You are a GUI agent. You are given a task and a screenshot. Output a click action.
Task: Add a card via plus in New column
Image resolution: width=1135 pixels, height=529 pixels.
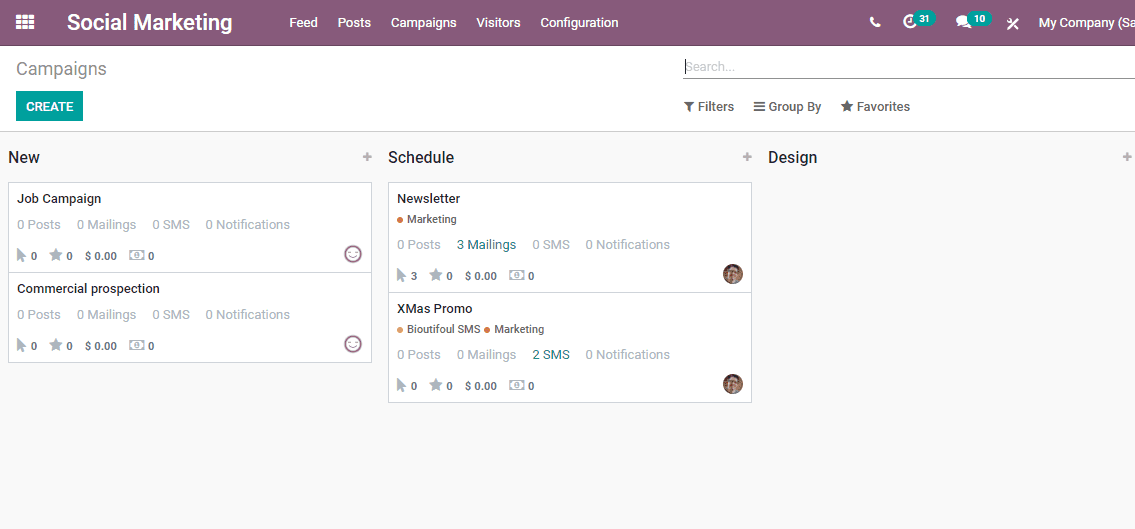tap(367, 156)
